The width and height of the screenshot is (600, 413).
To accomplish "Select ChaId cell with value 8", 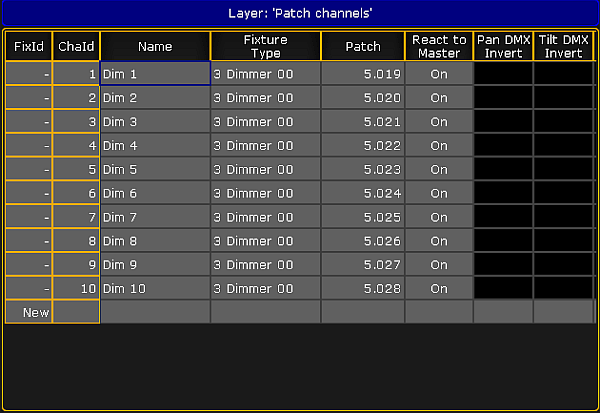I will coord(76,241).
